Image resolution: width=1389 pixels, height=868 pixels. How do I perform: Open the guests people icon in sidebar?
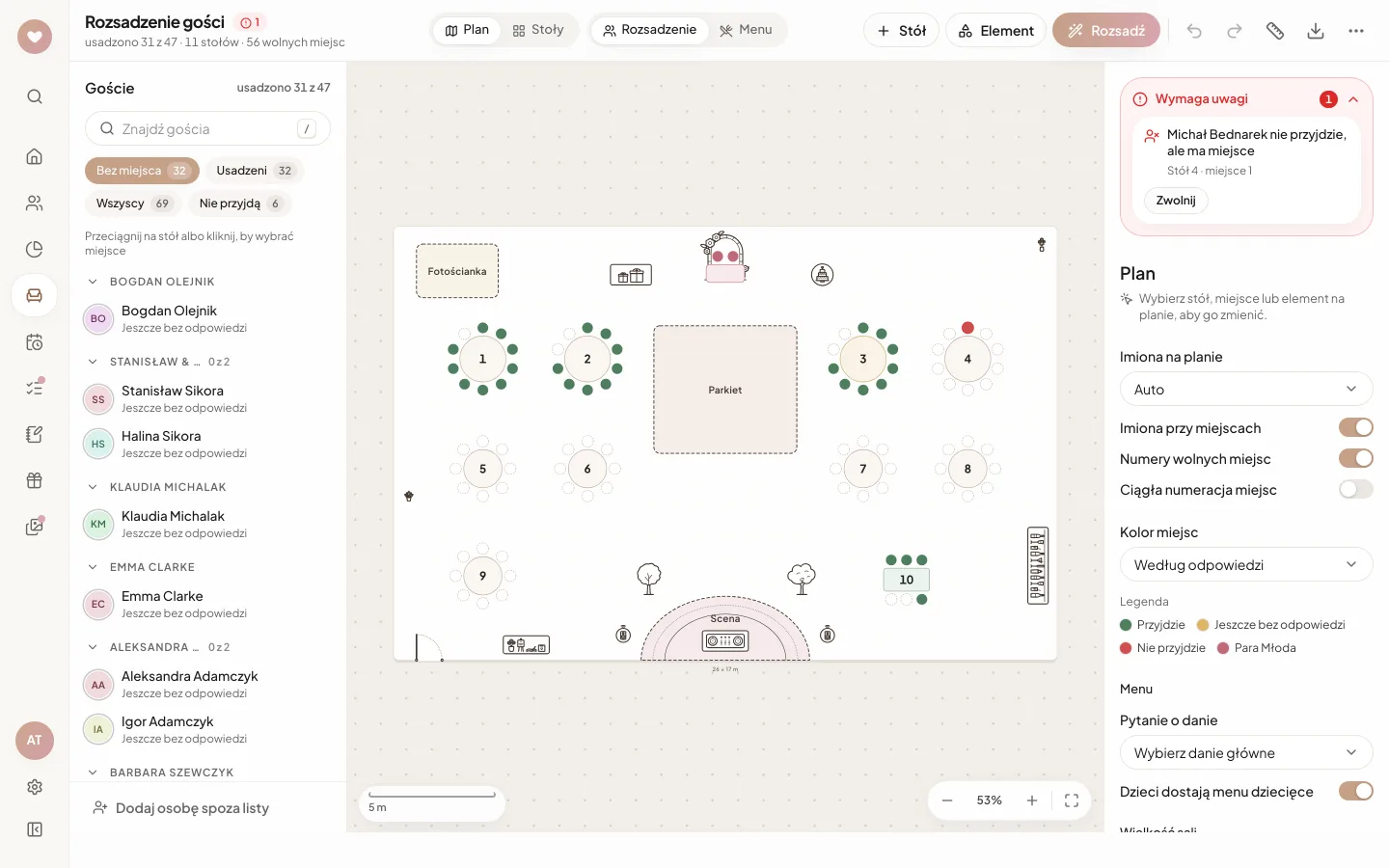pyautogui.click(x=35, y=203)
